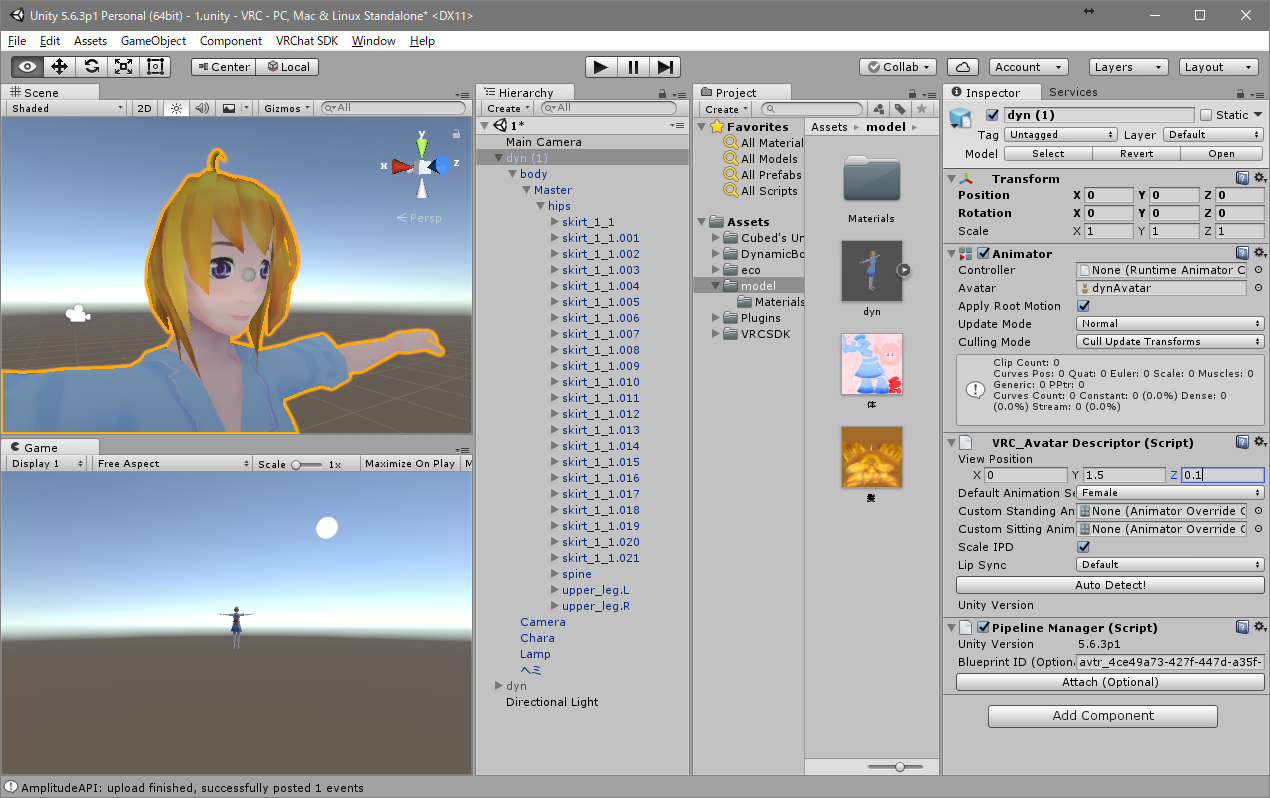Open Transform component help icon
This screenshot has height=798, width=1270.
[1242, 178]
